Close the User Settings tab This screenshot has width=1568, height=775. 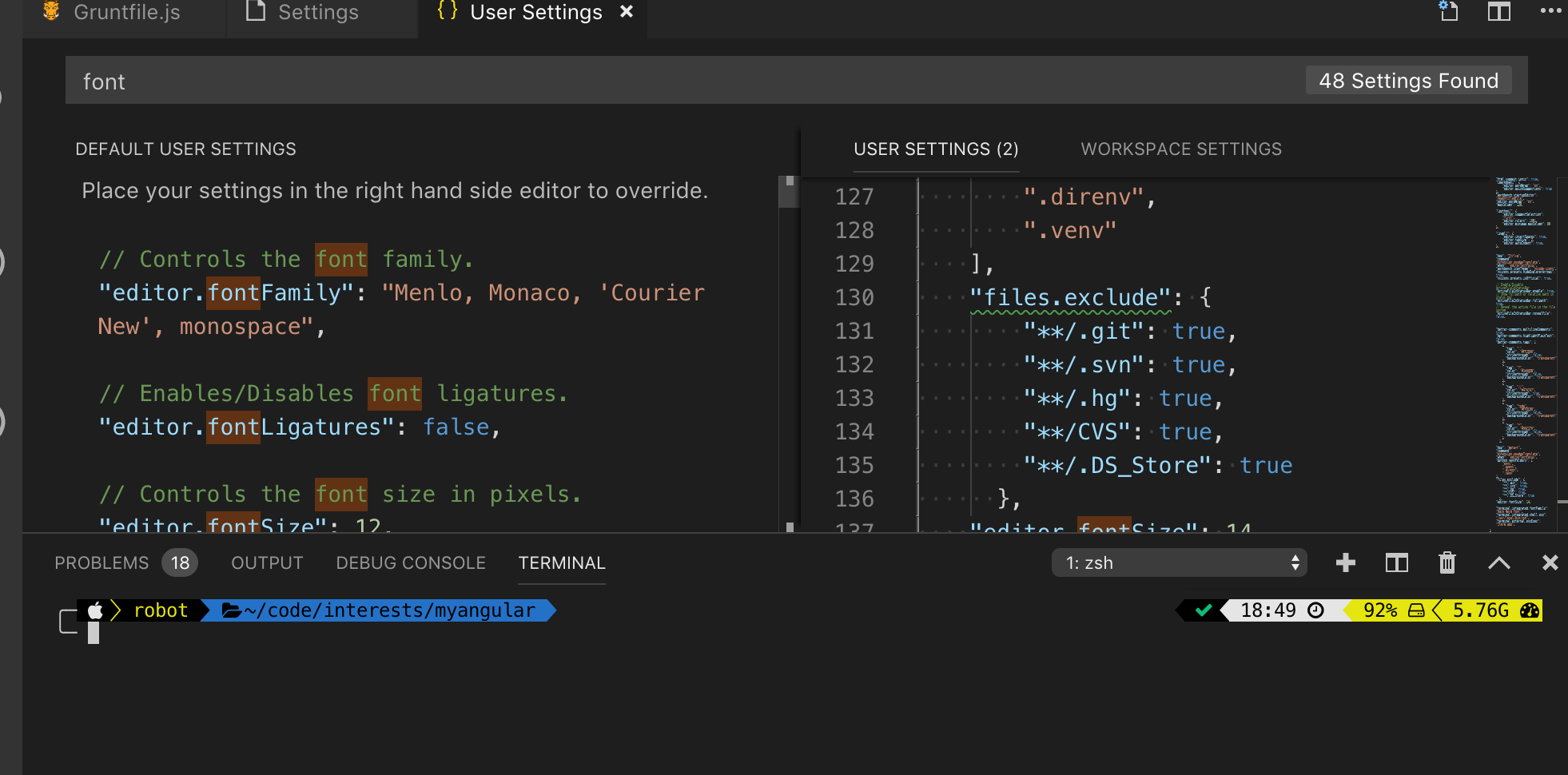tap(628, 12)
